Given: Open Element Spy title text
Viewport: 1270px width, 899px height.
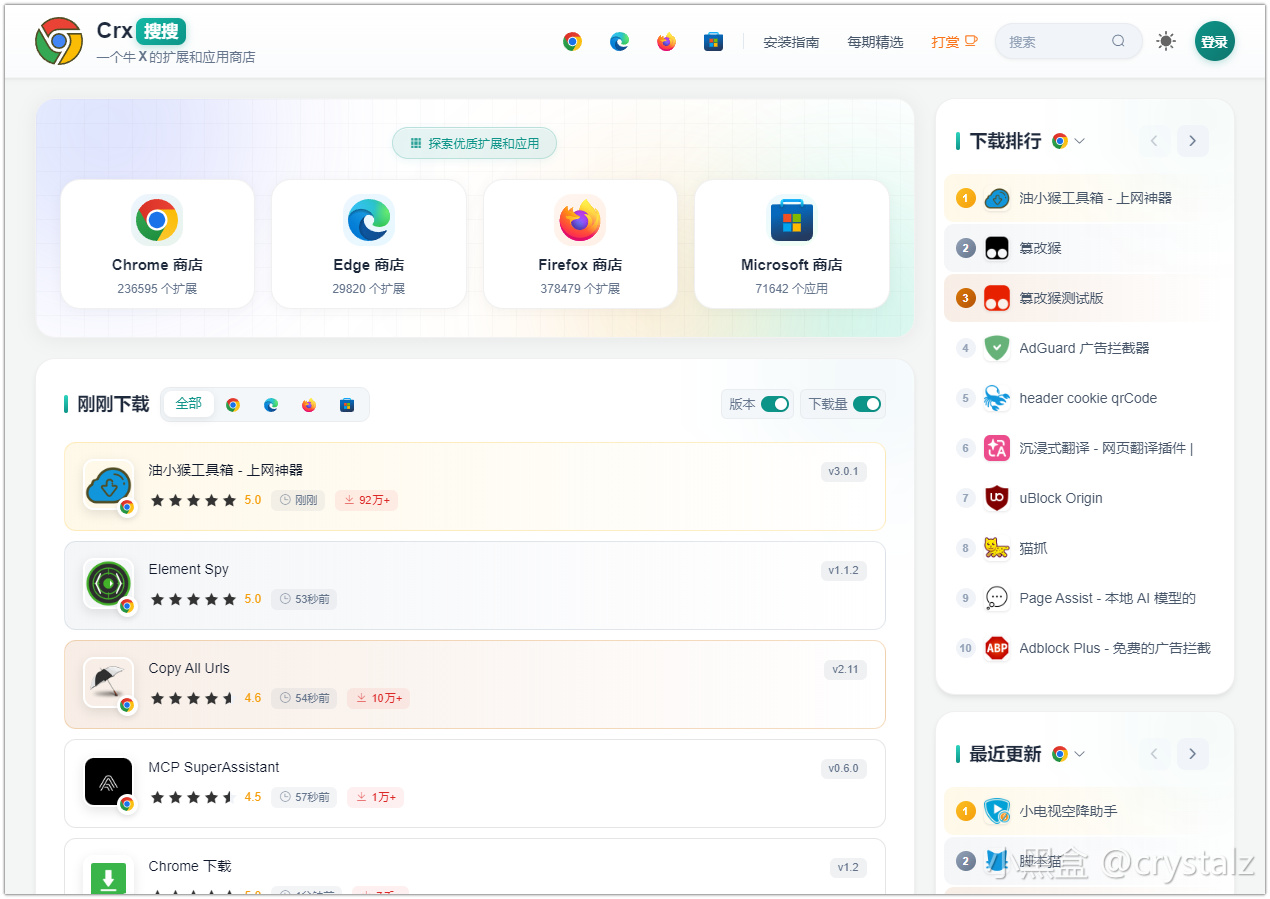Looking at the screenshot, I should 189,569.
